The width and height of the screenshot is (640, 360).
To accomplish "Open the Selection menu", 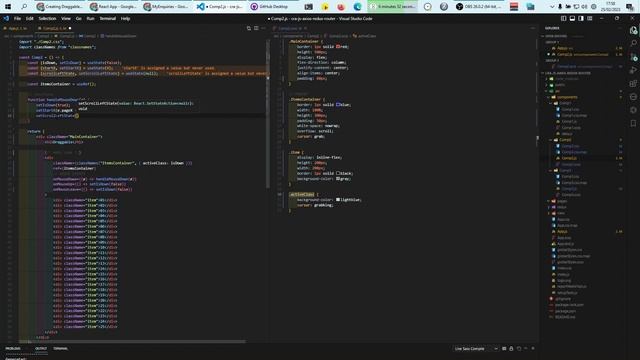I will pos(47,18).
